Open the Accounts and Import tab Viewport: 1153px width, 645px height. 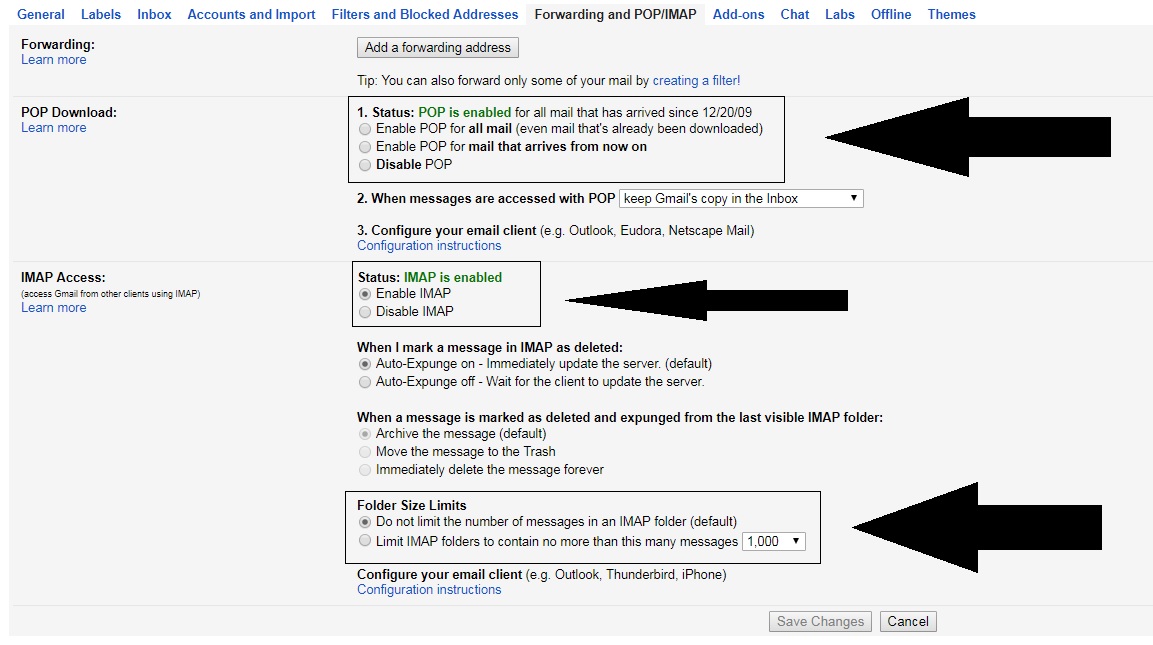251,14
